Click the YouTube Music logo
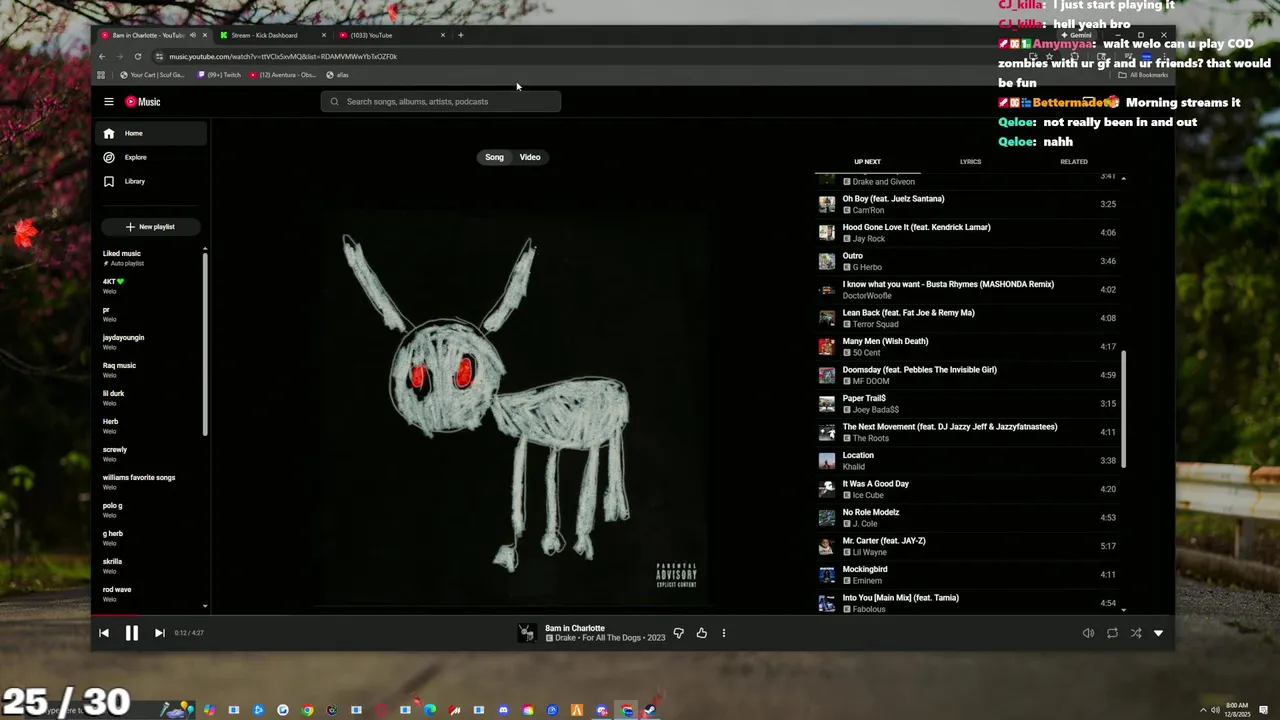The image size is (1280, 720). point(143,102)
